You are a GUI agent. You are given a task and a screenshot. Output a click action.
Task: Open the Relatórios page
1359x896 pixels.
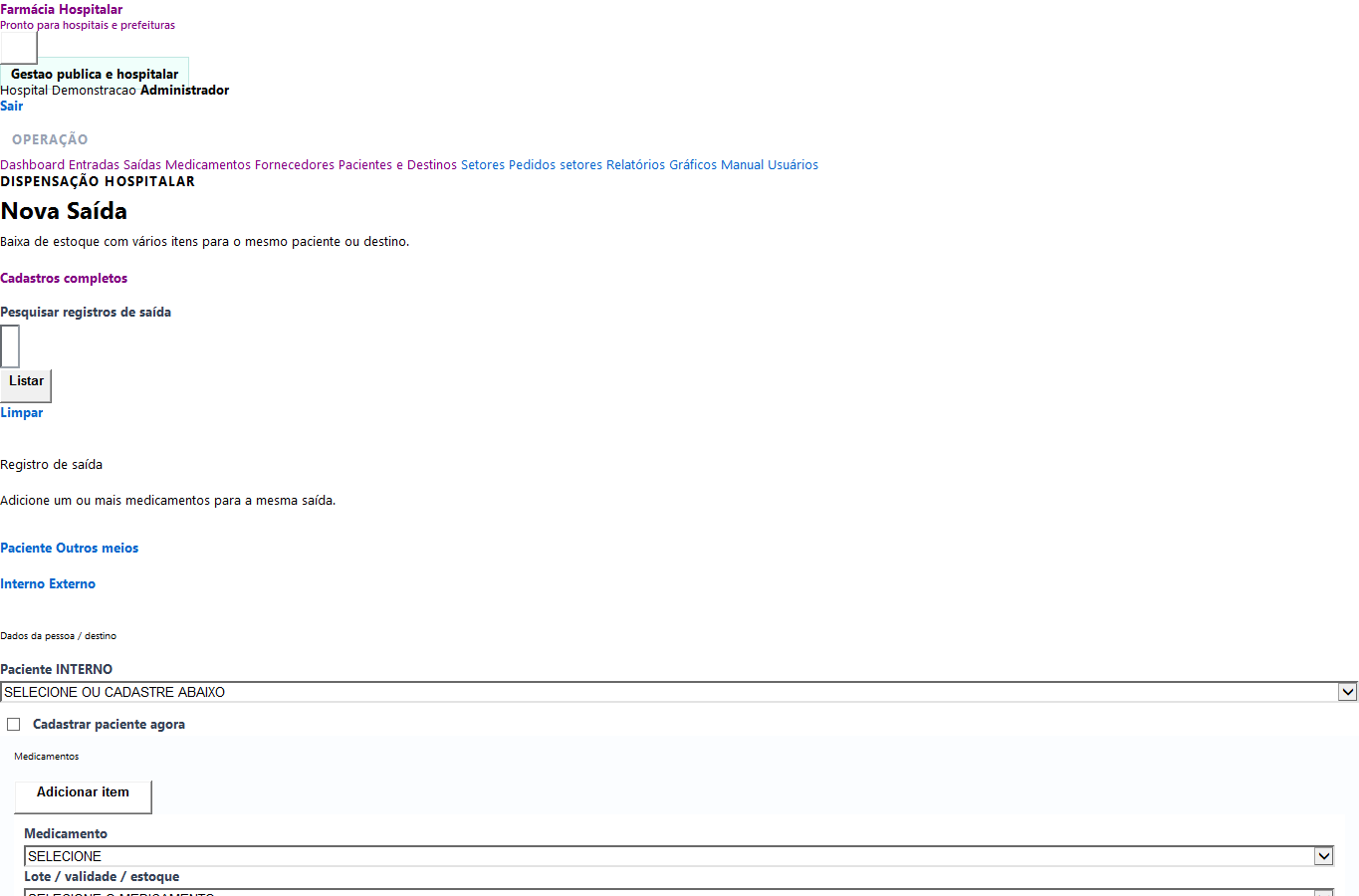[x=635, y=165]
